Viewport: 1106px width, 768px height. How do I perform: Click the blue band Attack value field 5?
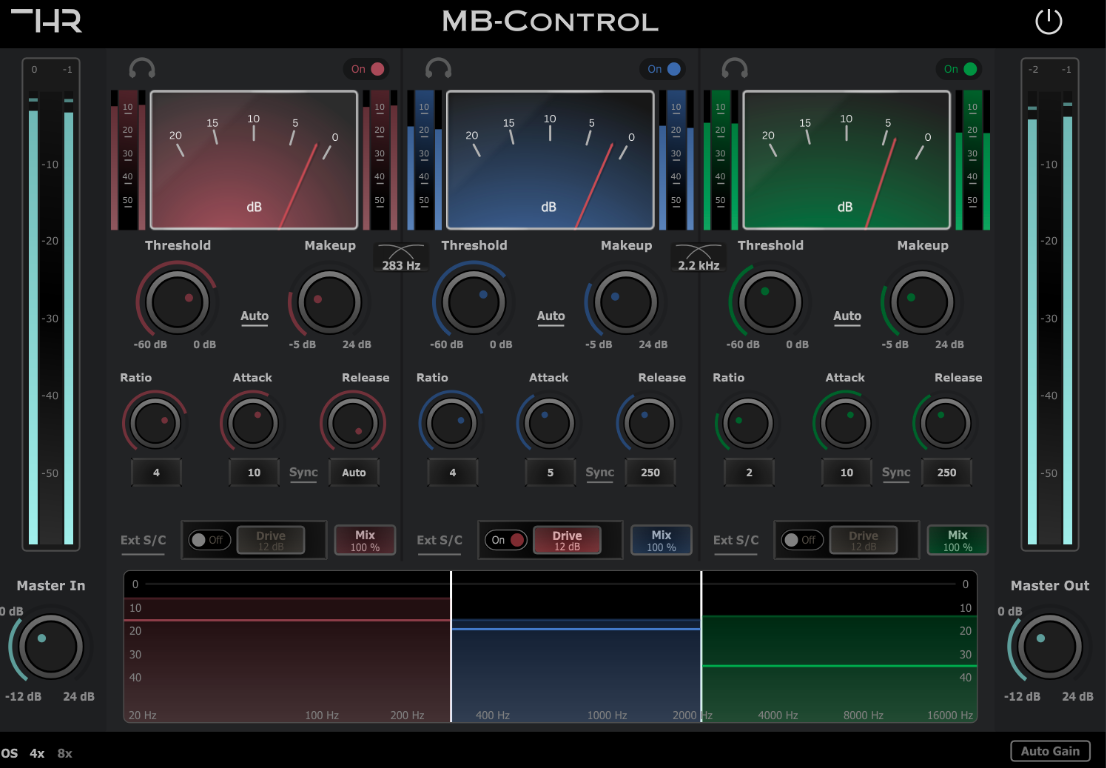coord(550,473)
